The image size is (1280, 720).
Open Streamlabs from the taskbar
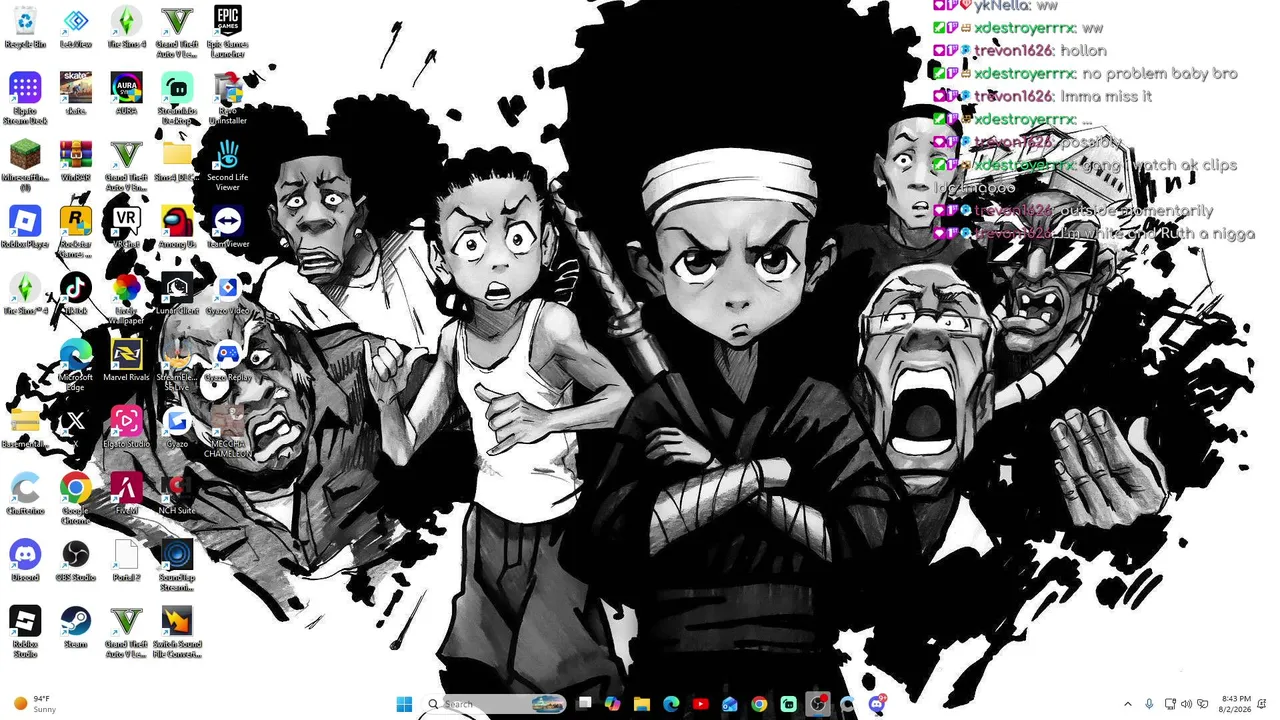tap(788, 704)
